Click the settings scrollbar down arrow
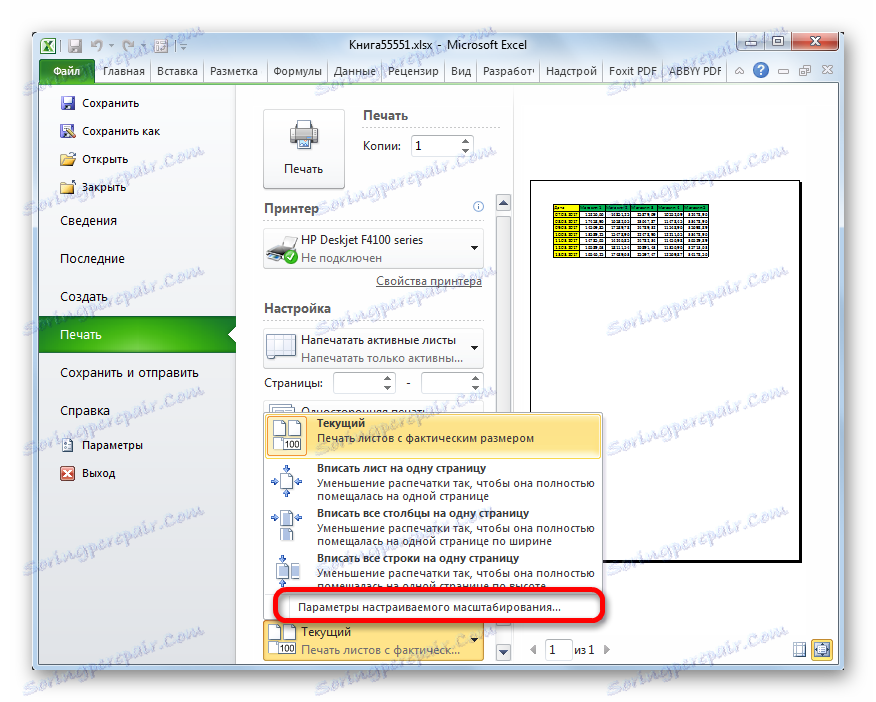Viewport: 876px width, 702px height. tap(503, 652)
